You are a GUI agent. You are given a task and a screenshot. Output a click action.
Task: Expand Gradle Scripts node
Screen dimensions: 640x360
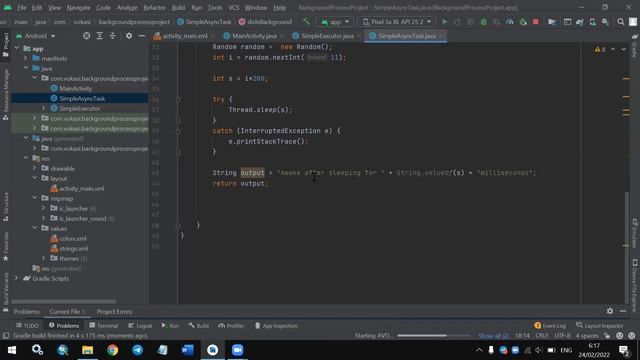pos(17,278)
